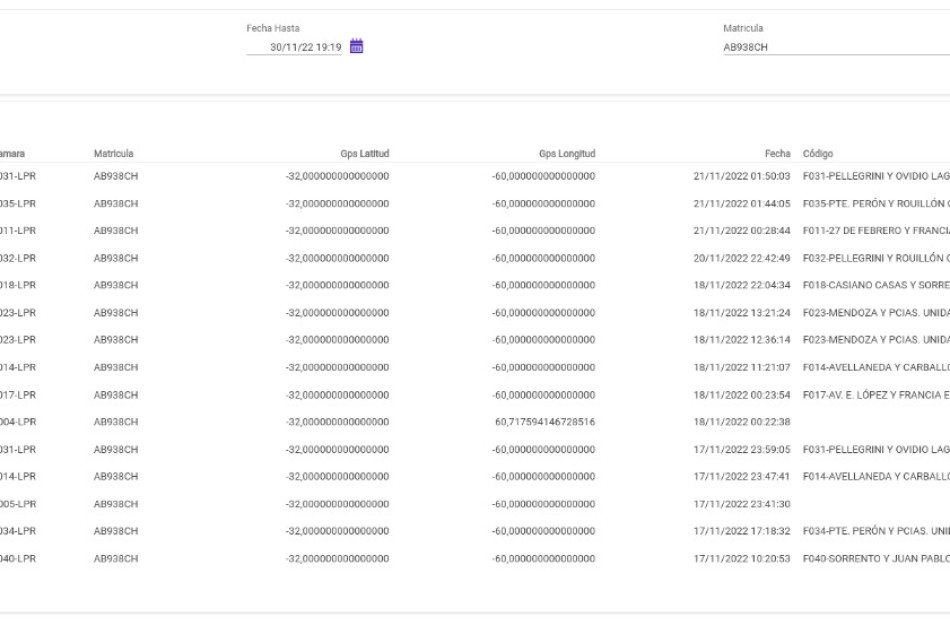
Task: Click the Gps Longitud column header
Action: click(x=566, y=154)
